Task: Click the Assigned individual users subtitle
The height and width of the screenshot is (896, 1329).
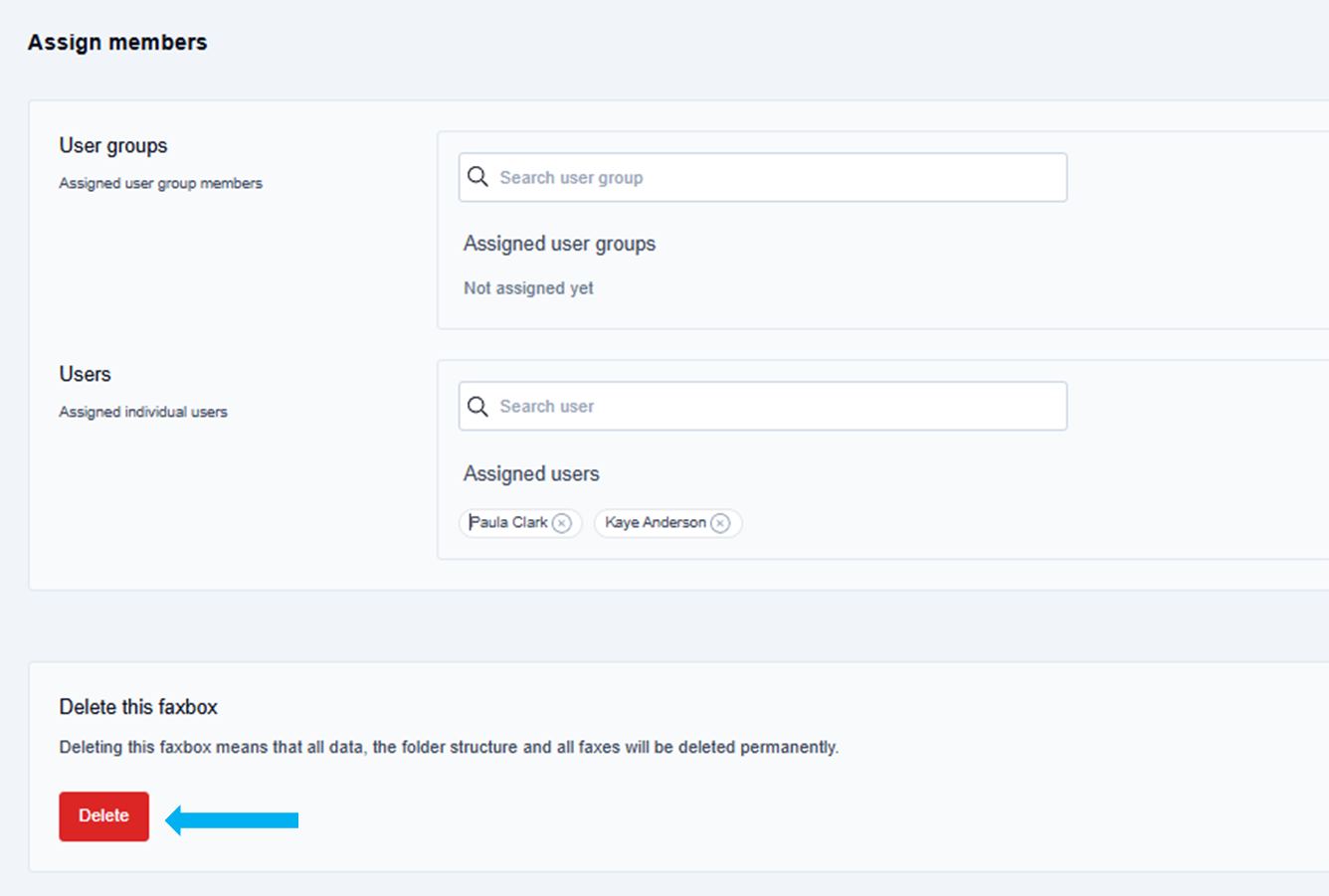Action: pos(143,413)
